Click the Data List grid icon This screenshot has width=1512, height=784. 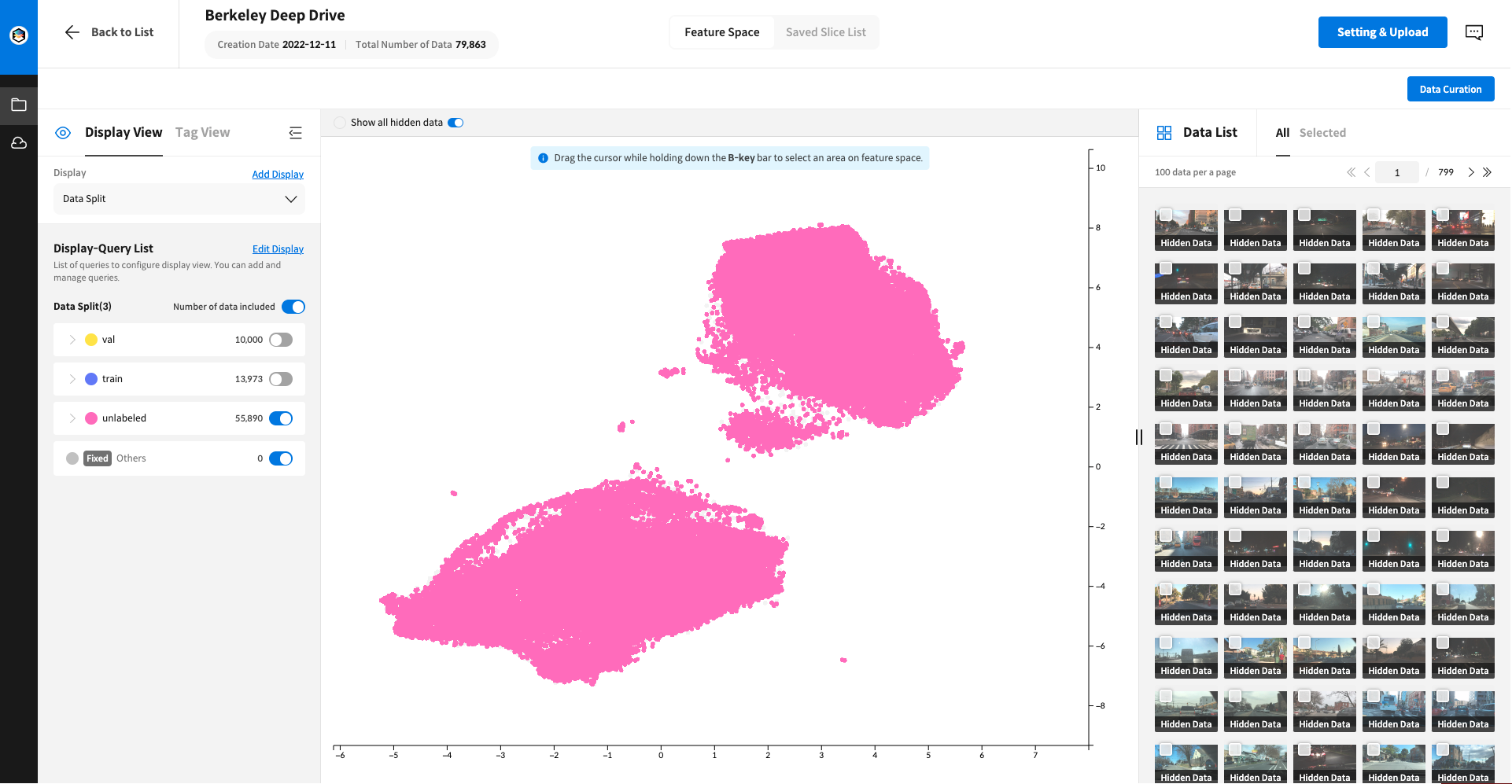point(1164,133)
